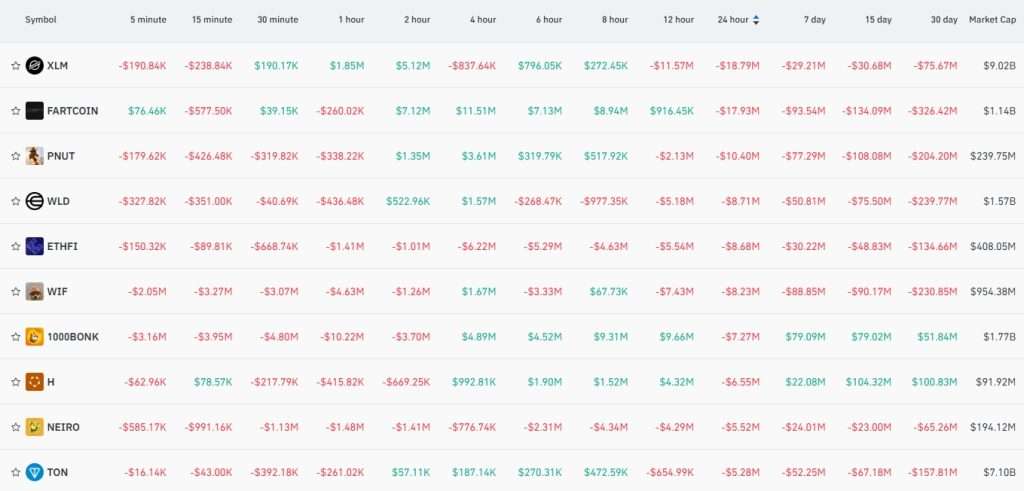1024x491 pixels.
Task: Open the 1000BONK symbol link
Action: click(72, 337)
